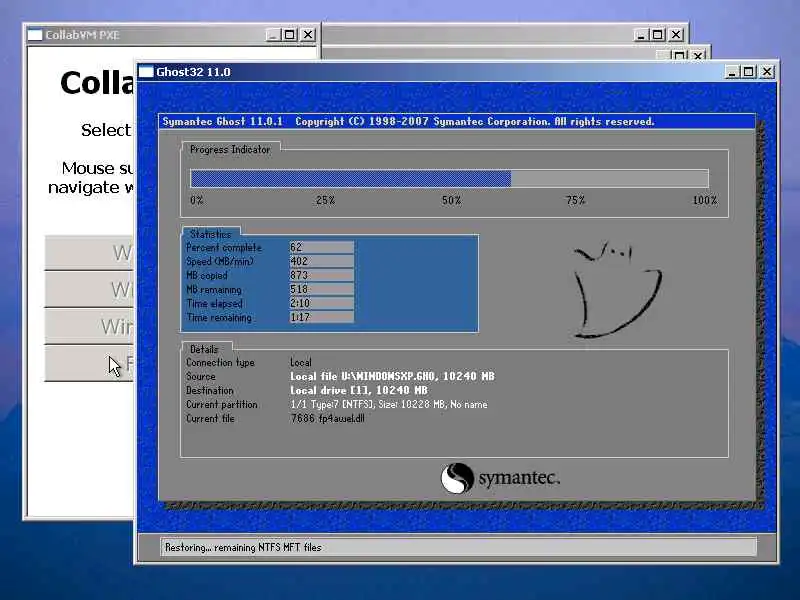Close the Ghost32 11.0 window
Screen dimensions: 800x600
(766, 72)
